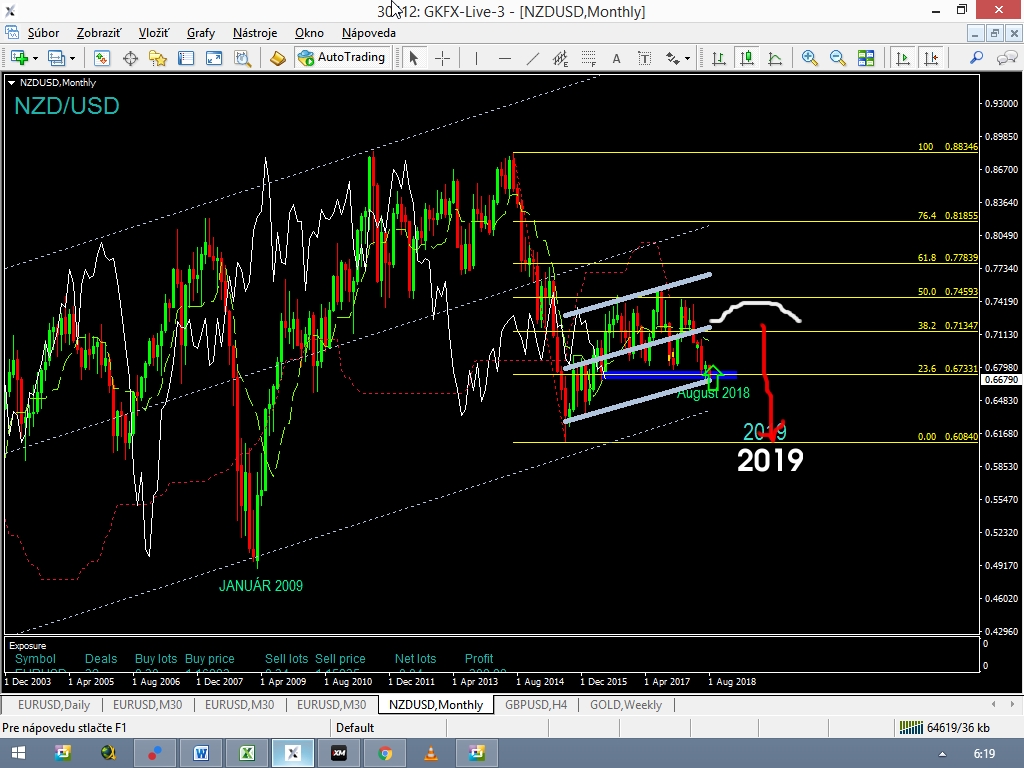Select the NZDUSD,Monthly chart tab

pos(436,705)
